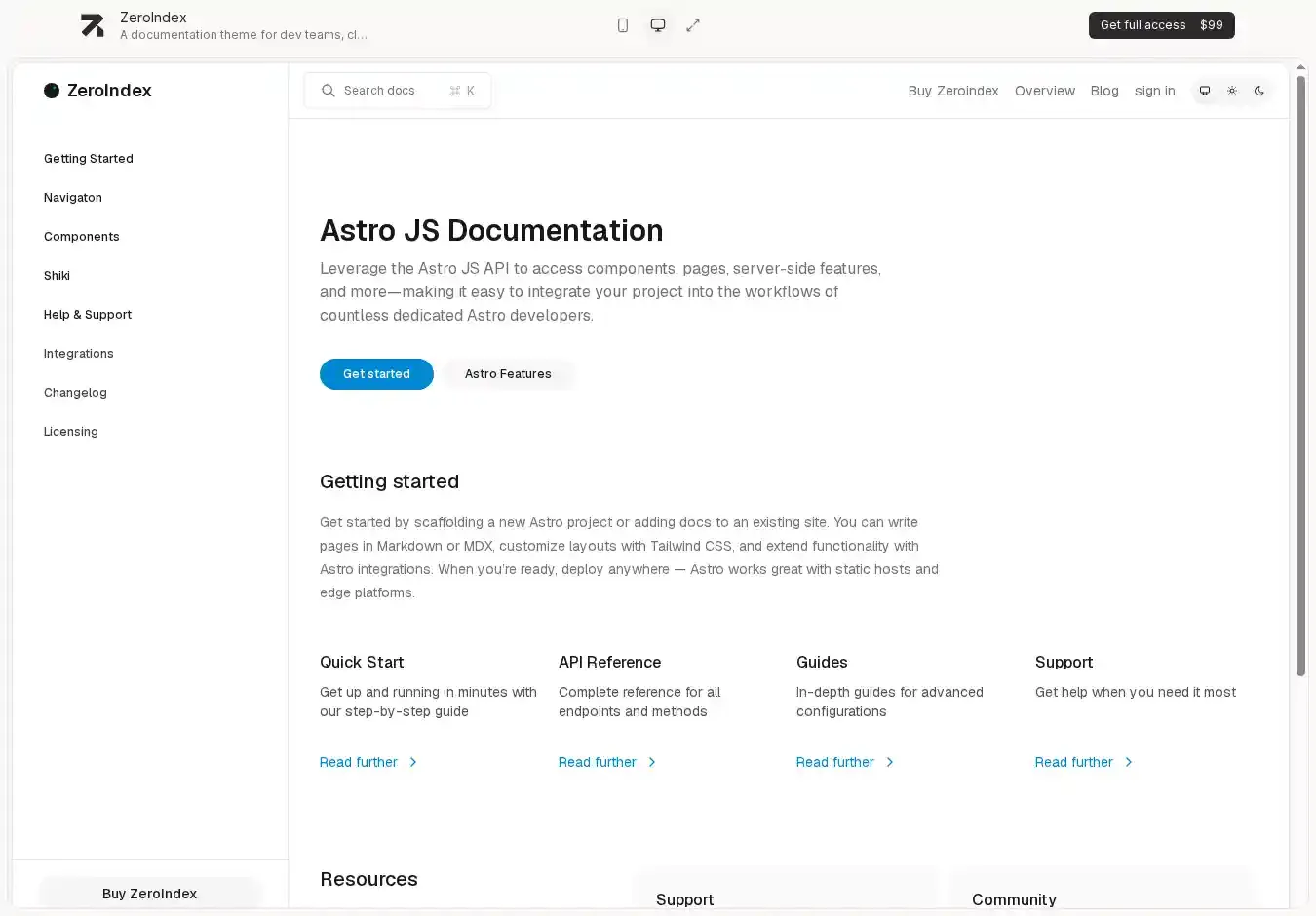Open Integrations sidebar item
The image size is (1316, 916).
point(79,354)
